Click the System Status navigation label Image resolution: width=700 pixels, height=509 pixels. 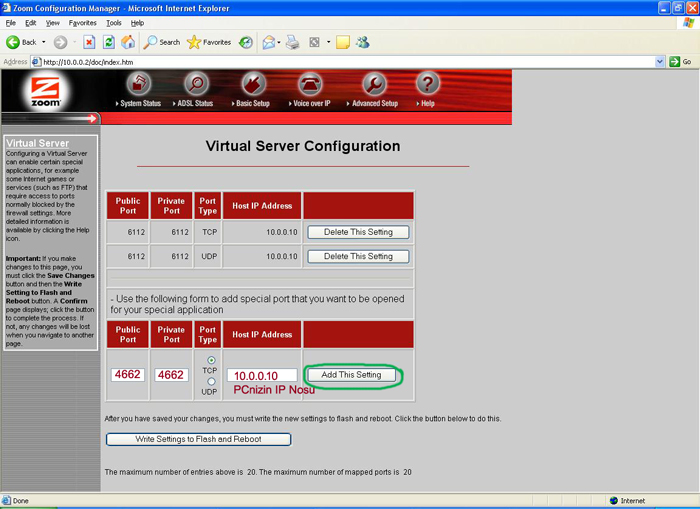pos(140,104)
